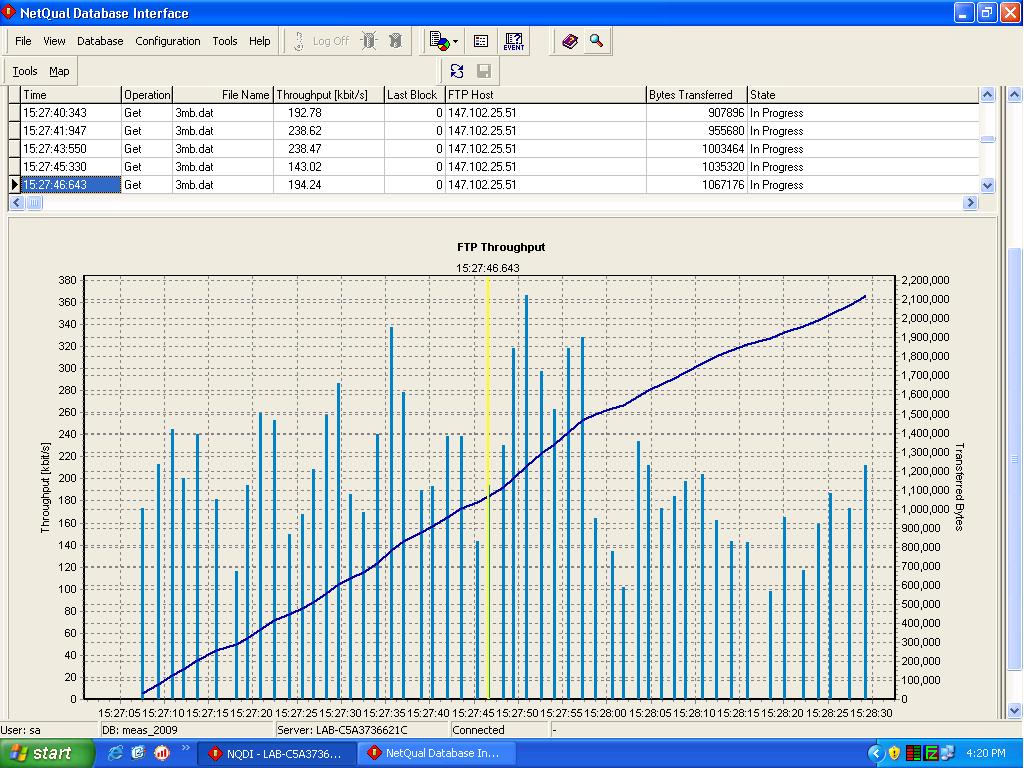Click the Time column header
This screenshot has height=768, width=1024.
point(71,95)
